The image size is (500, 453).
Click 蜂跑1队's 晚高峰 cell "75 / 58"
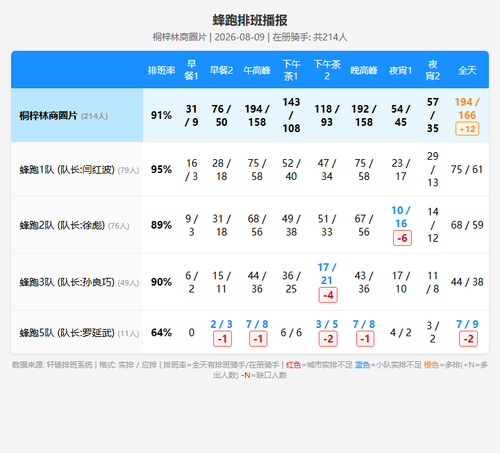pyautogui.click(x=364, y=169)
